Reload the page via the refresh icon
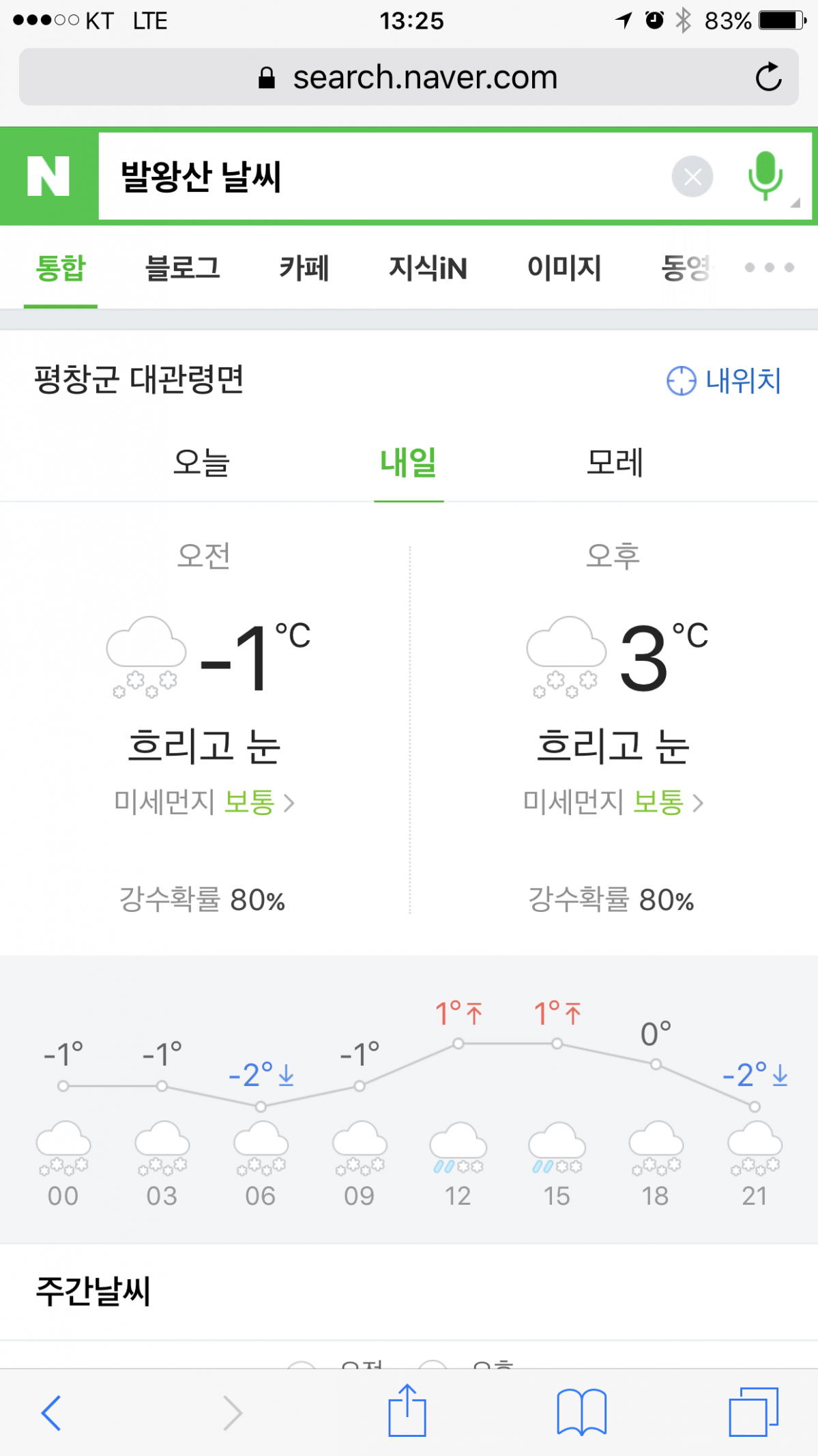Viewport: 818px width, 1456px height. (x=769, y=77)
